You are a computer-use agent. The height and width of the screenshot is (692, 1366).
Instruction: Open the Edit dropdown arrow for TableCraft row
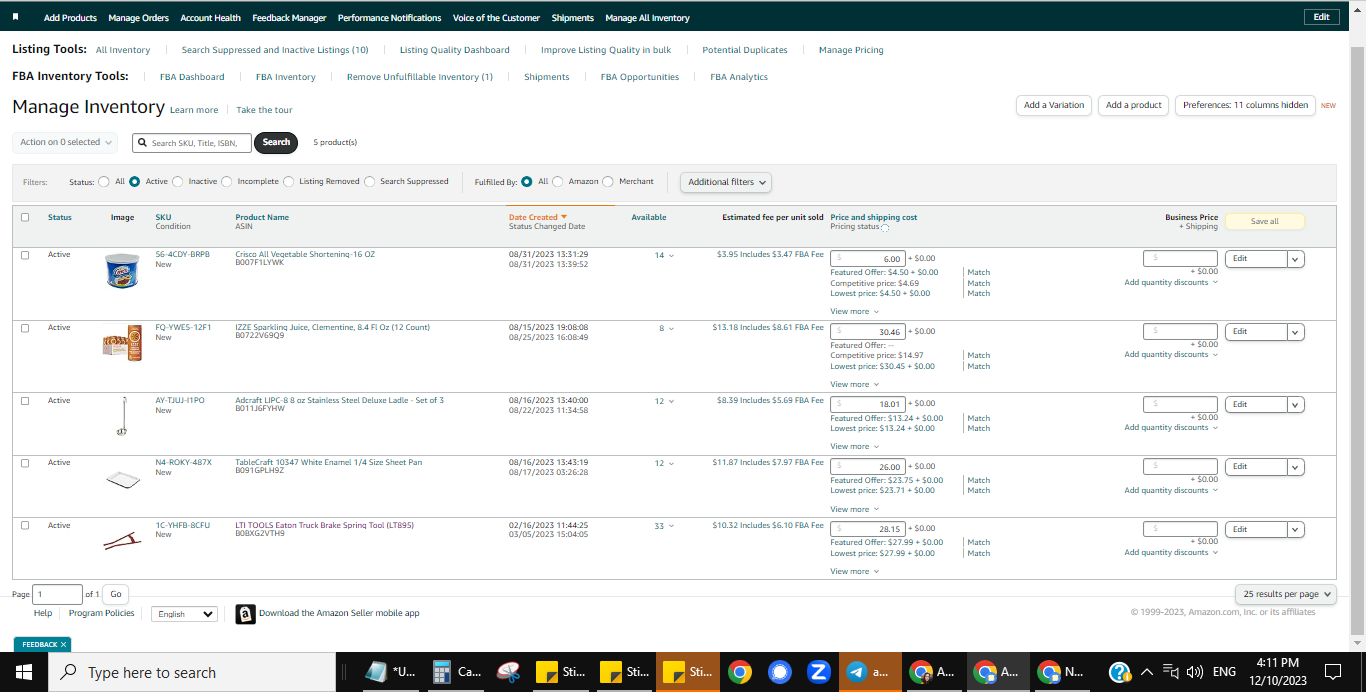tap(1295, 467)
